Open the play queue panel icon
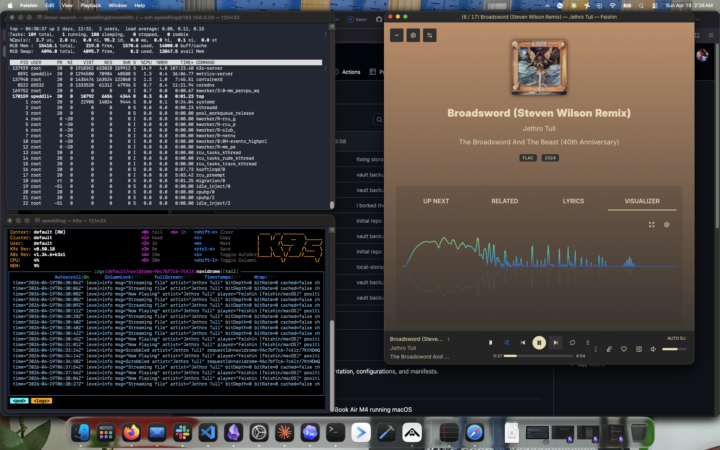This screenshot has height=450, width=720. coord(639,349)
